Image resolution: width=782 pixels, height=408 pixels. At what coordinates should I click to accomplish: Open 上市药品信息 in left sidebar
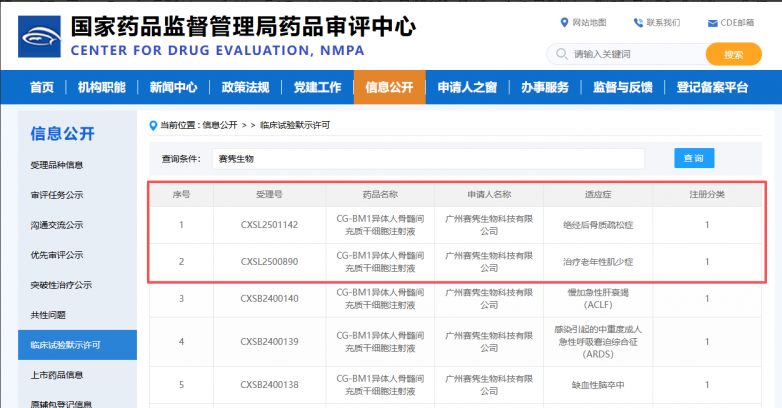[x=57, y=375]
